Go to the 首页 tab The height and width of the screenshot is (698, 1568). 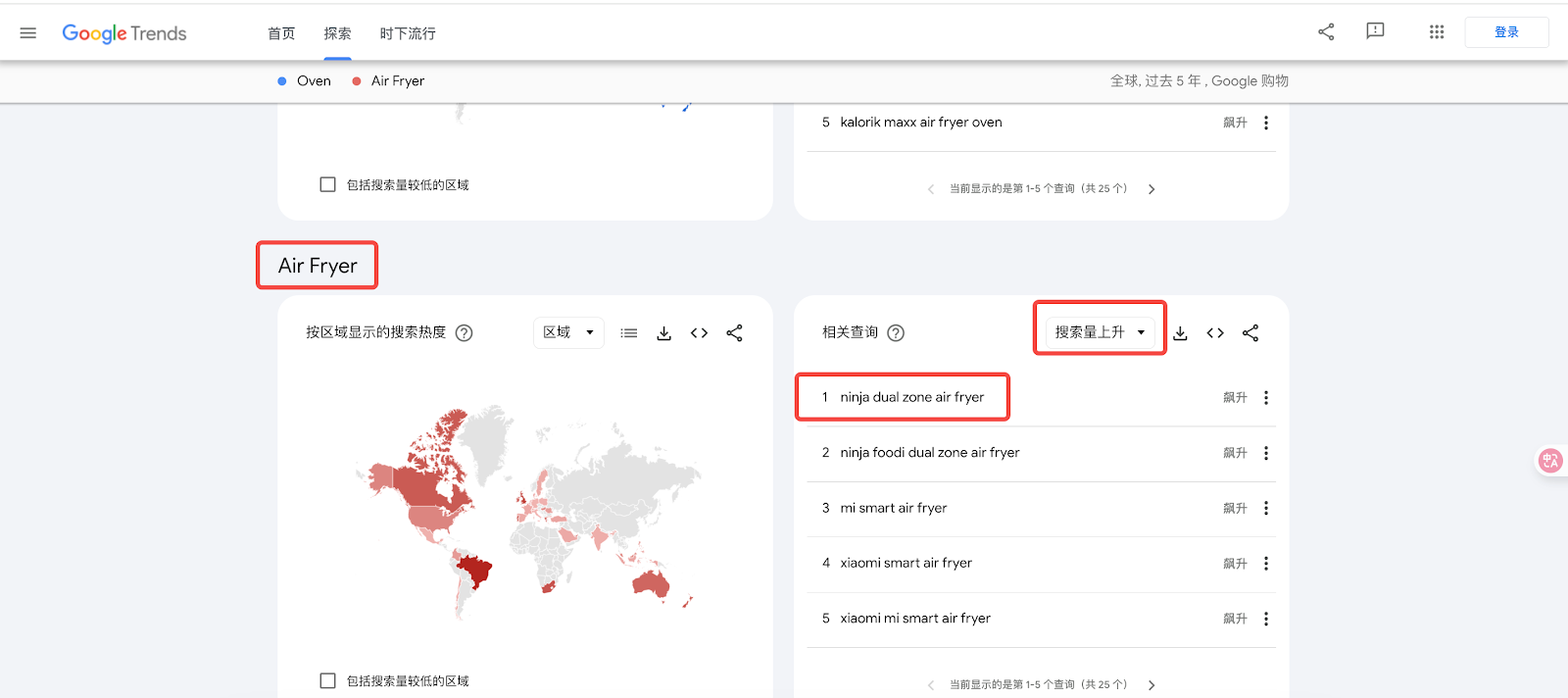click(x=281, y=33)
